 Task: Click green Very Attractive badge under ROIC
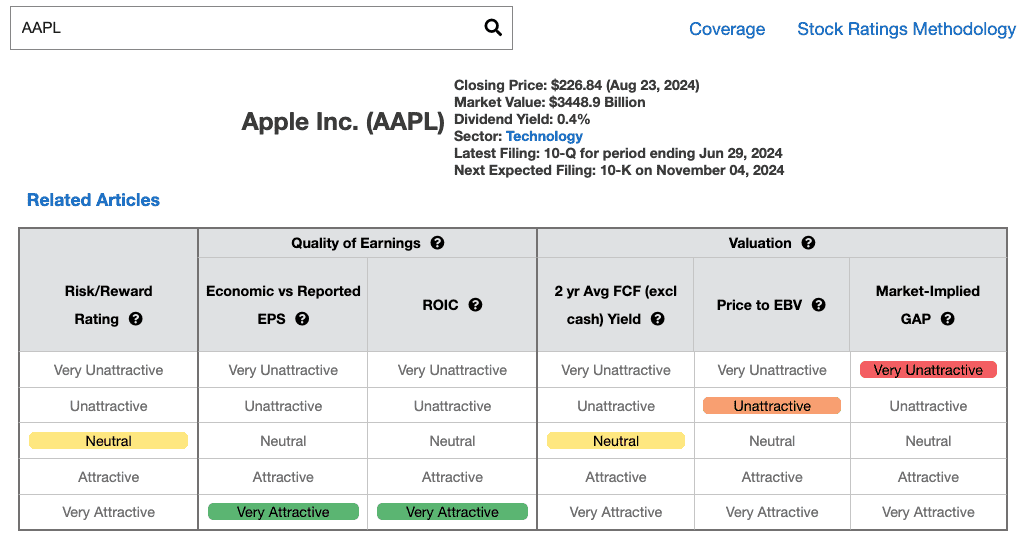click(x=452, y=512)
